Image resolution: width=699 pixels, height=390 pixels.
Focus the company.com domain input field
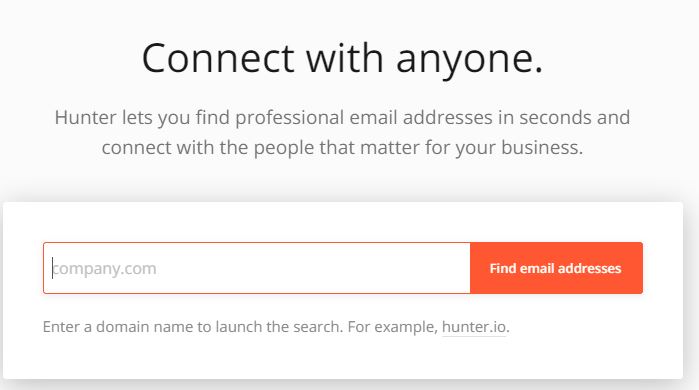pos(257,268)
